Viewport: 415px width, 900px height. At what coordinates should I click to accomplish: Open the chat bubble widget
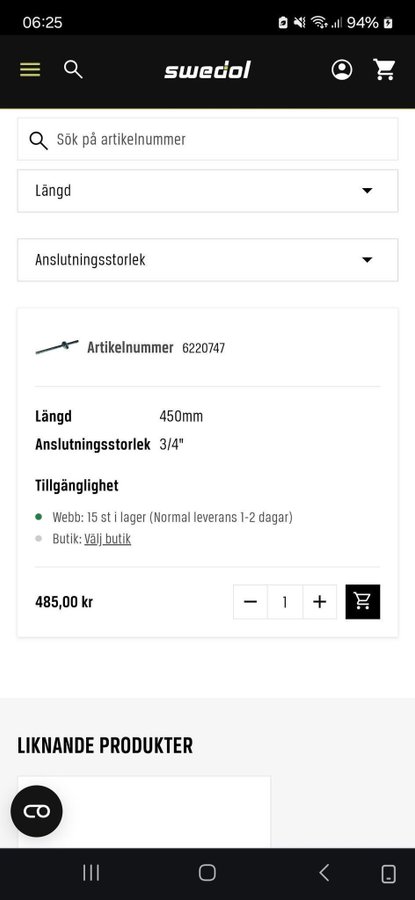click(x=37, y=811)
